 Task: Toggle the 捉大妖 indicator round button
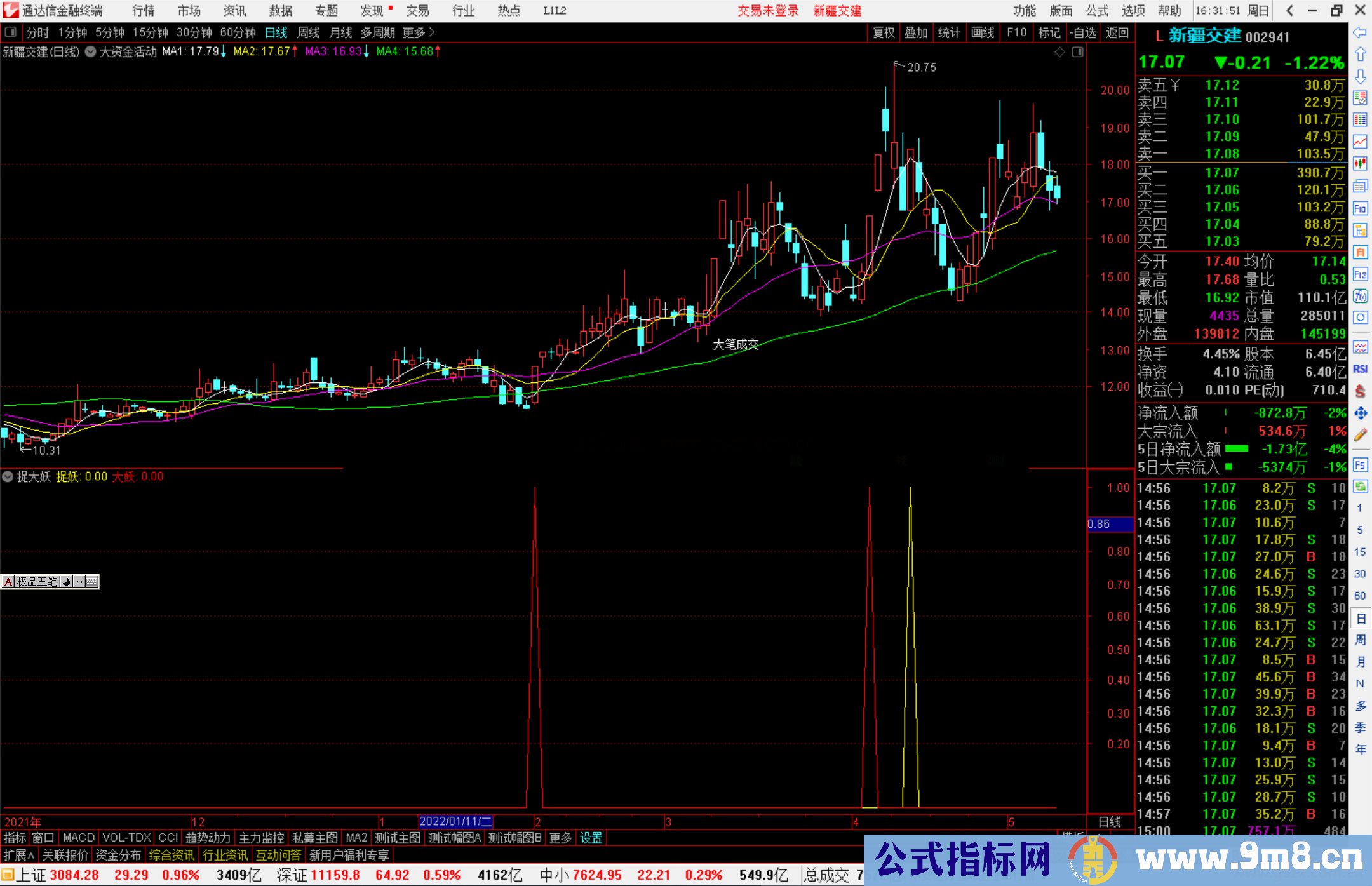click(8, 476)
